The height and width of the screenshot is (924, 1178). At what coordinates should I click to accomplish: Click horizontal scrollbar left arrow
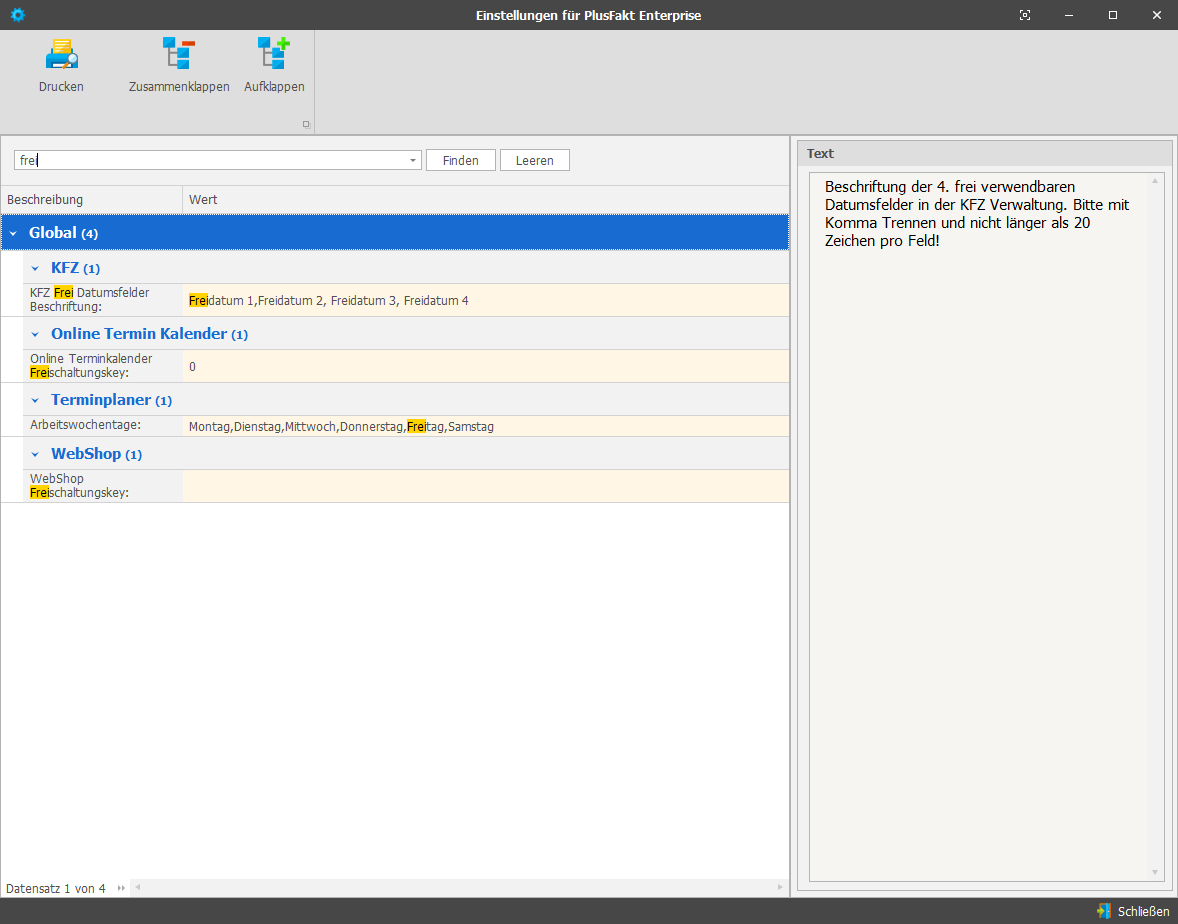(x=137, y=888)
